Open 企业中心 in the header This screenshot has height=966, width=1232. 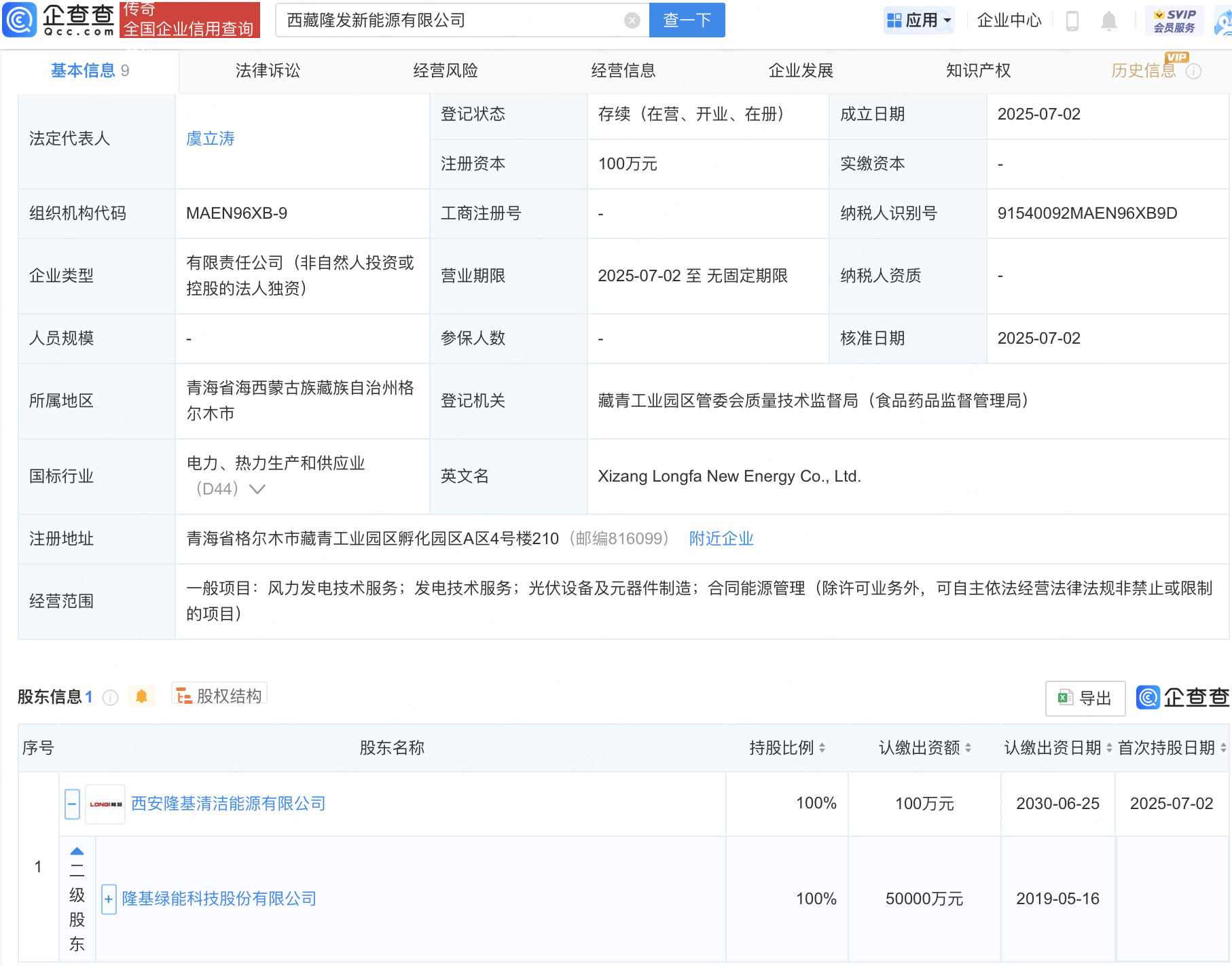tap(1009, 21)
